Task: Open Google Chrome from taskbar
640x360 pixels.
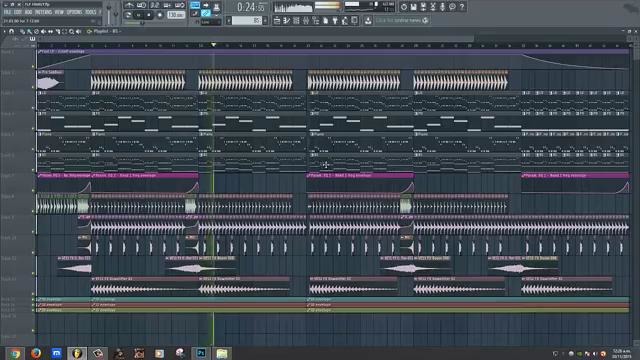Action: tap(15, 353)
